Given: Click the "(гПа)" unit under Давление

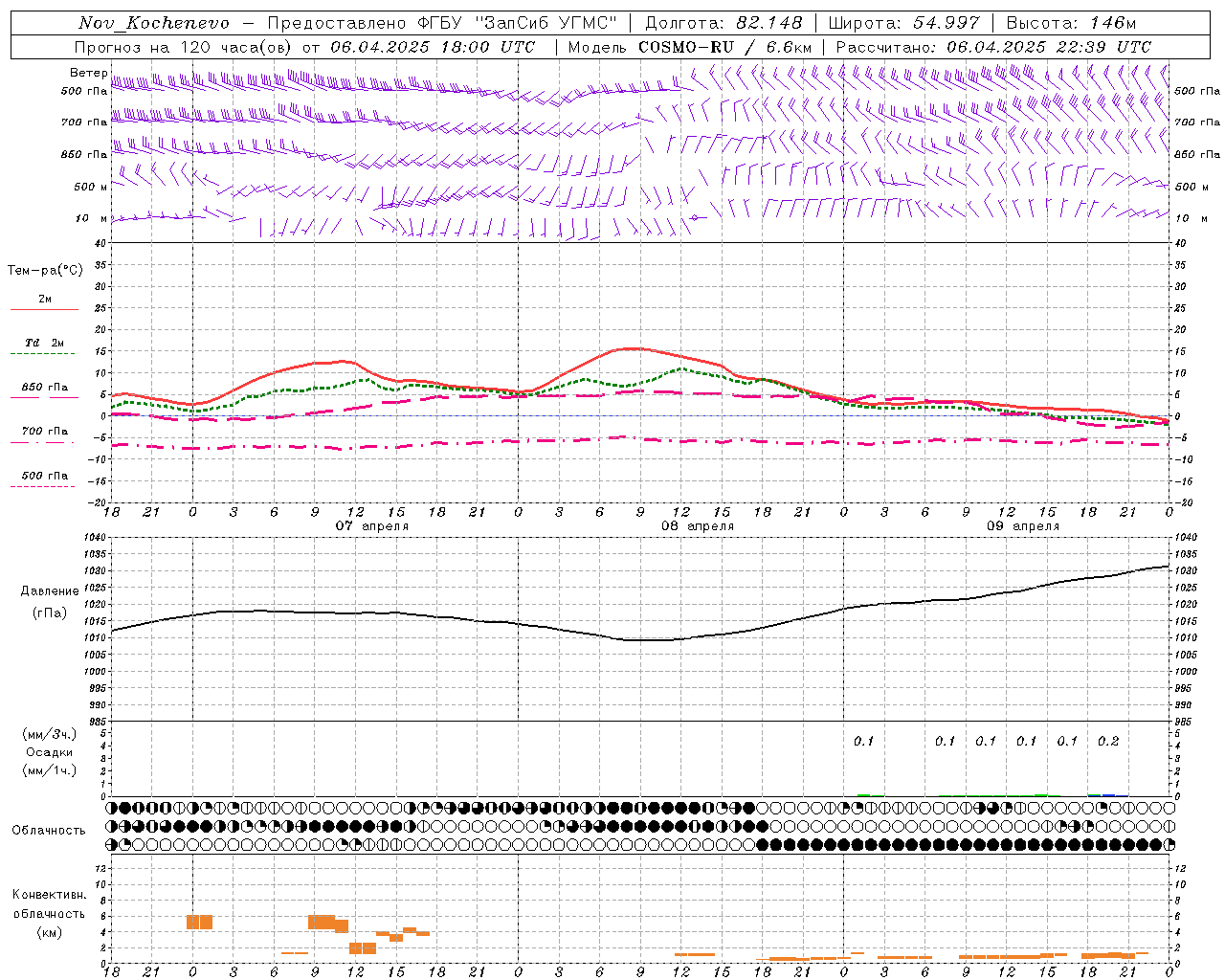Looking at the screenshot, I should tap(50, 613).
